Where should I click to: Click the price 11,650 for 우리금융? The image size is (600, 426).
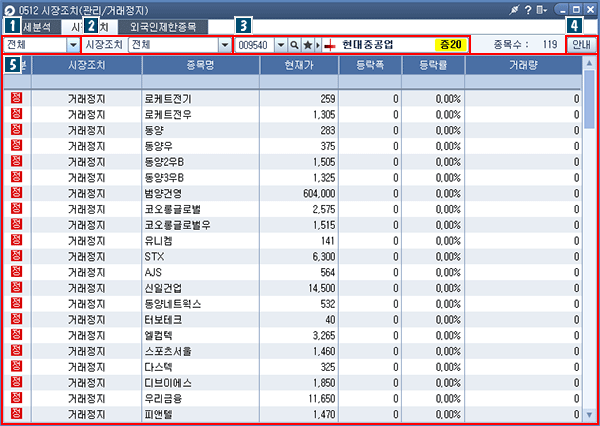[322, 399]
